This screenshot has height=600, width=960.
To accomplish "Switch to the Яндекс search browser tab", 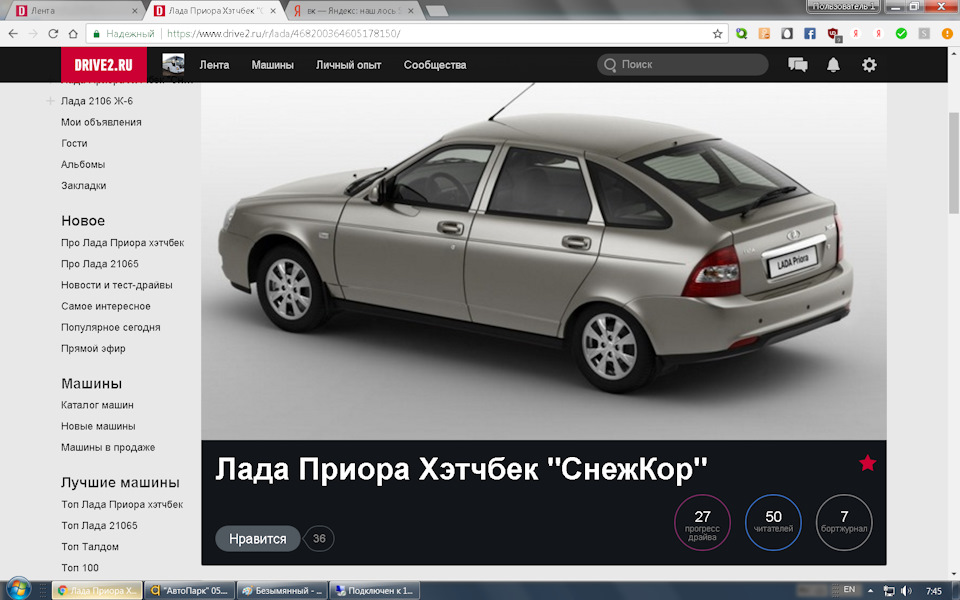I will (x=354, y=11).
